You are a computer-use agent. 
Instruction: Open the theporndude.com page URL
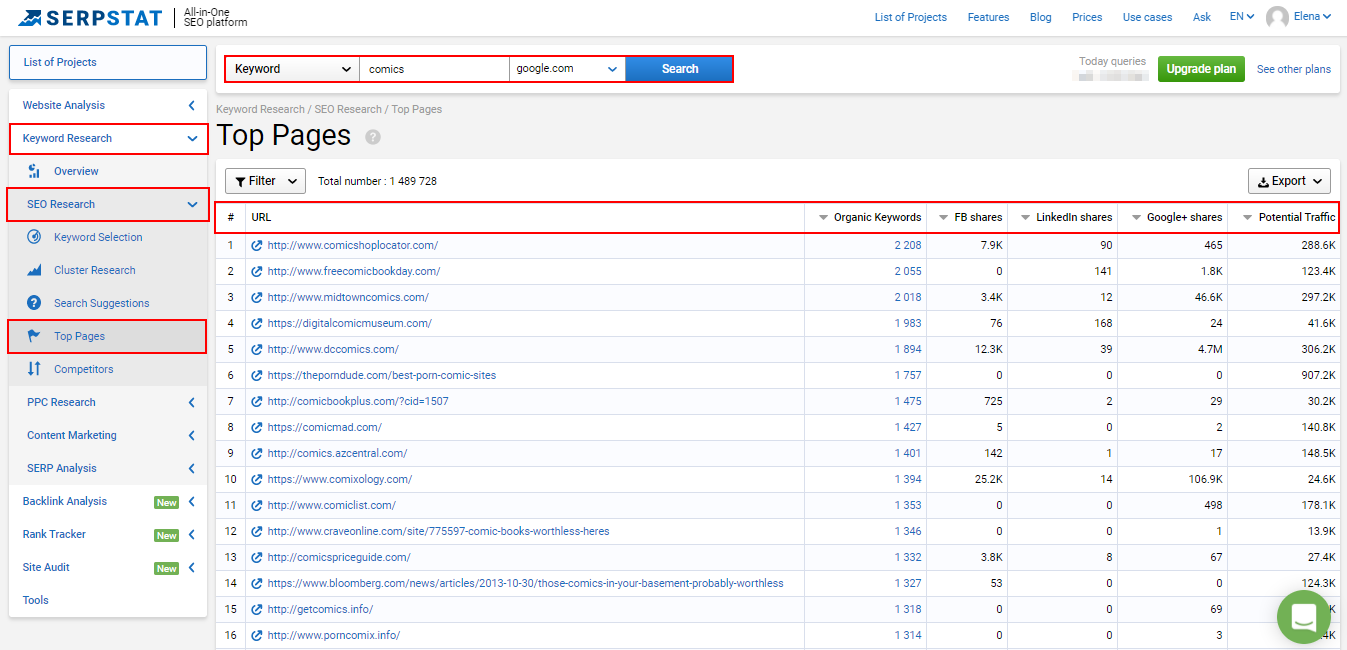click(382, 375)
